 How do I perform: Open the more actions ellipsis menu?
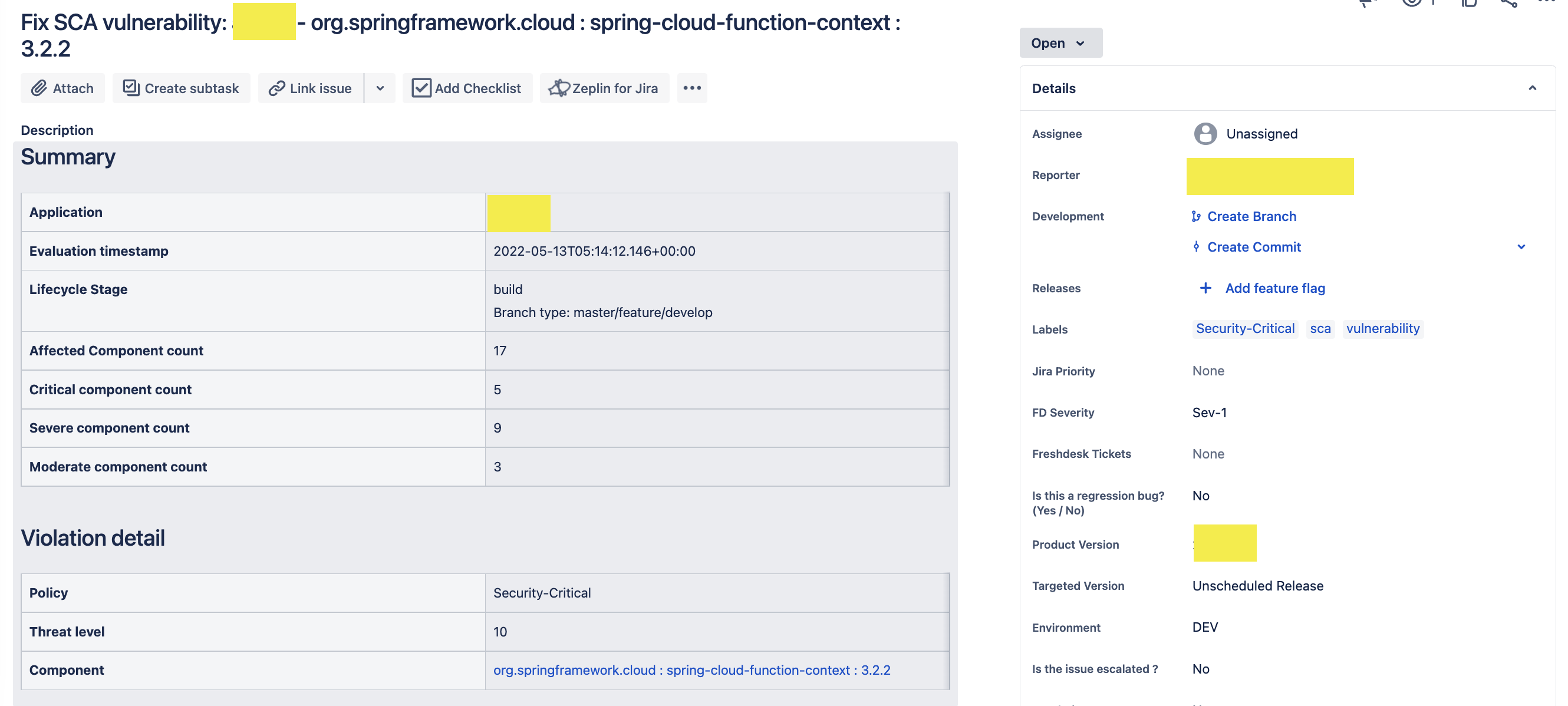pos(691,88)
